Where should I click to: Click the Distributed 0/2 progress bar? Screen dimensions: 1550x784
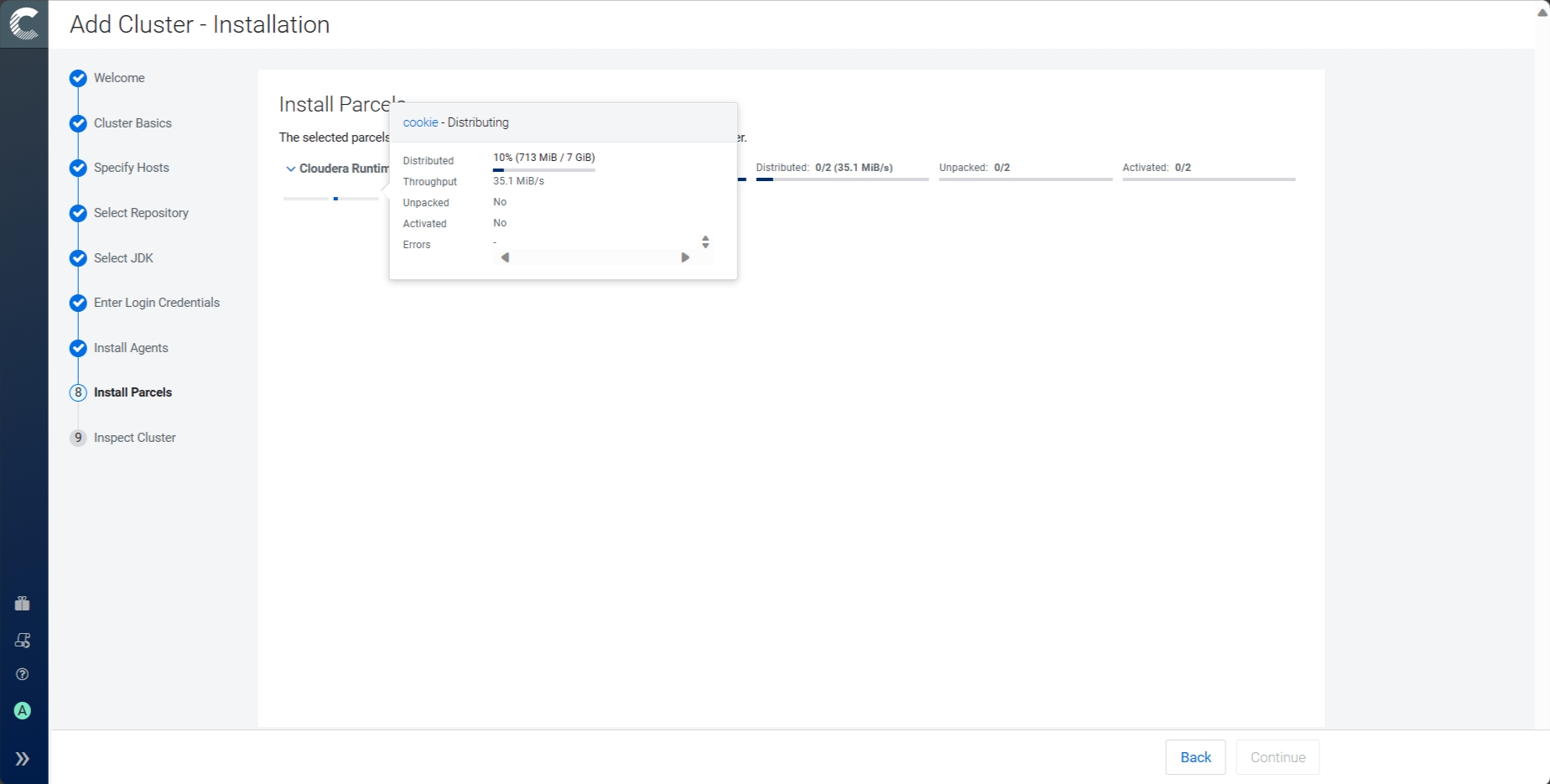[x=842, y=179]
